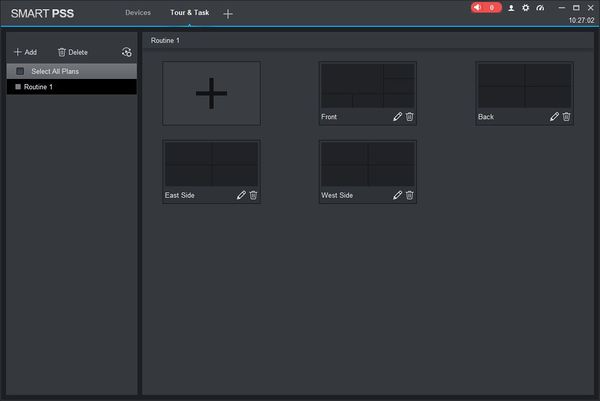The width and height of the screenshot is (600, 401).
Task: Delete the Front task using trash icon
Action: coord(409,117)
